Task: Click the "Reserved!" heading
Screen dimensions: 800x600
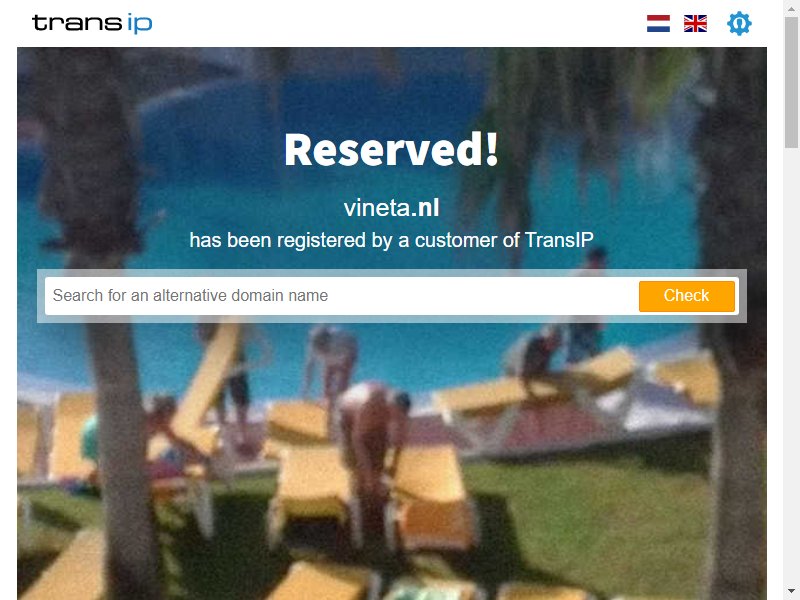Action: tap(391, 149)
